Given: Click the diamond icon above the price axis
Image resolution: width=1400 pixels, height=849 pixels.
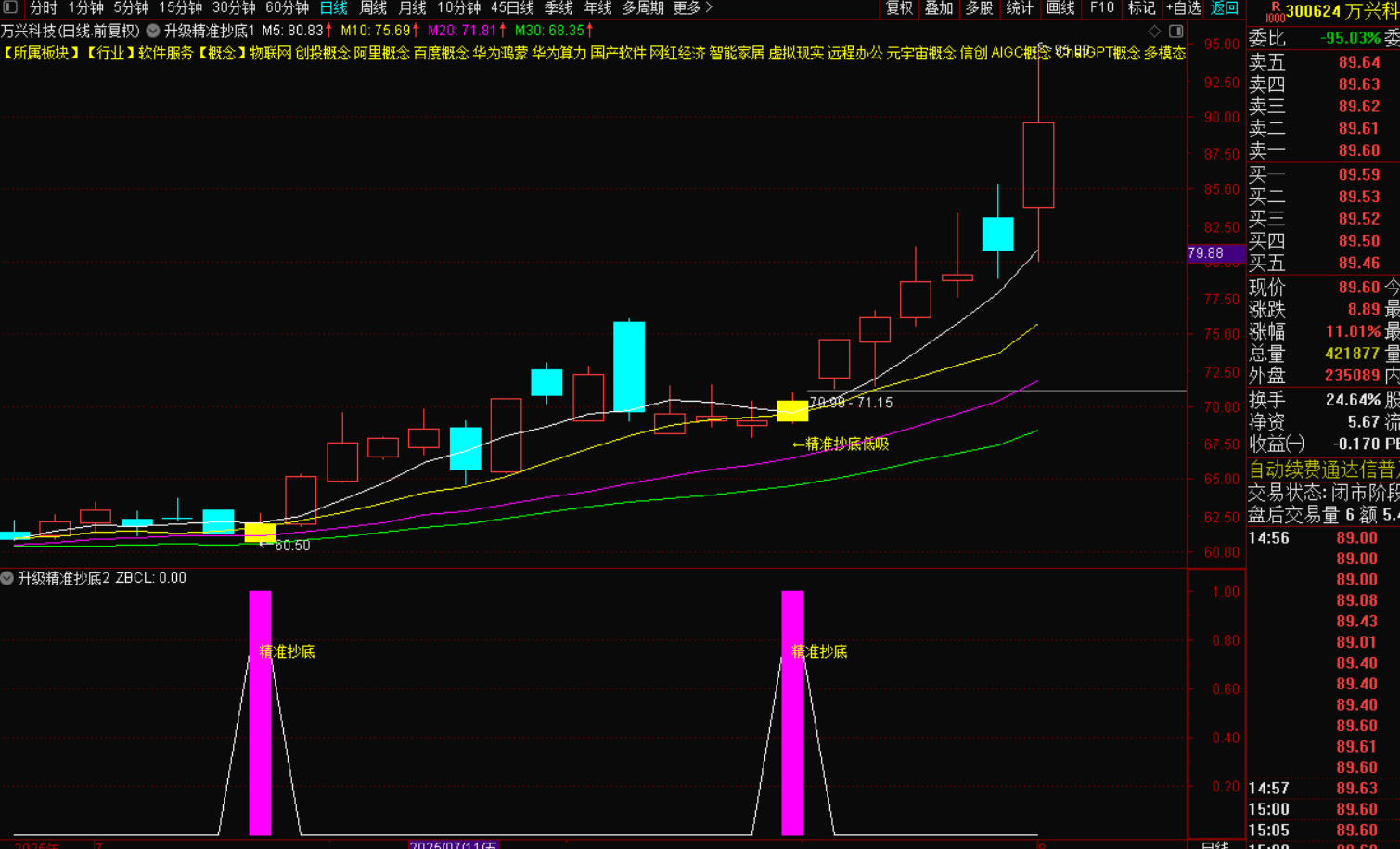Looking at the screenshot, I should pyautogui.click(x=1154, y=31).
